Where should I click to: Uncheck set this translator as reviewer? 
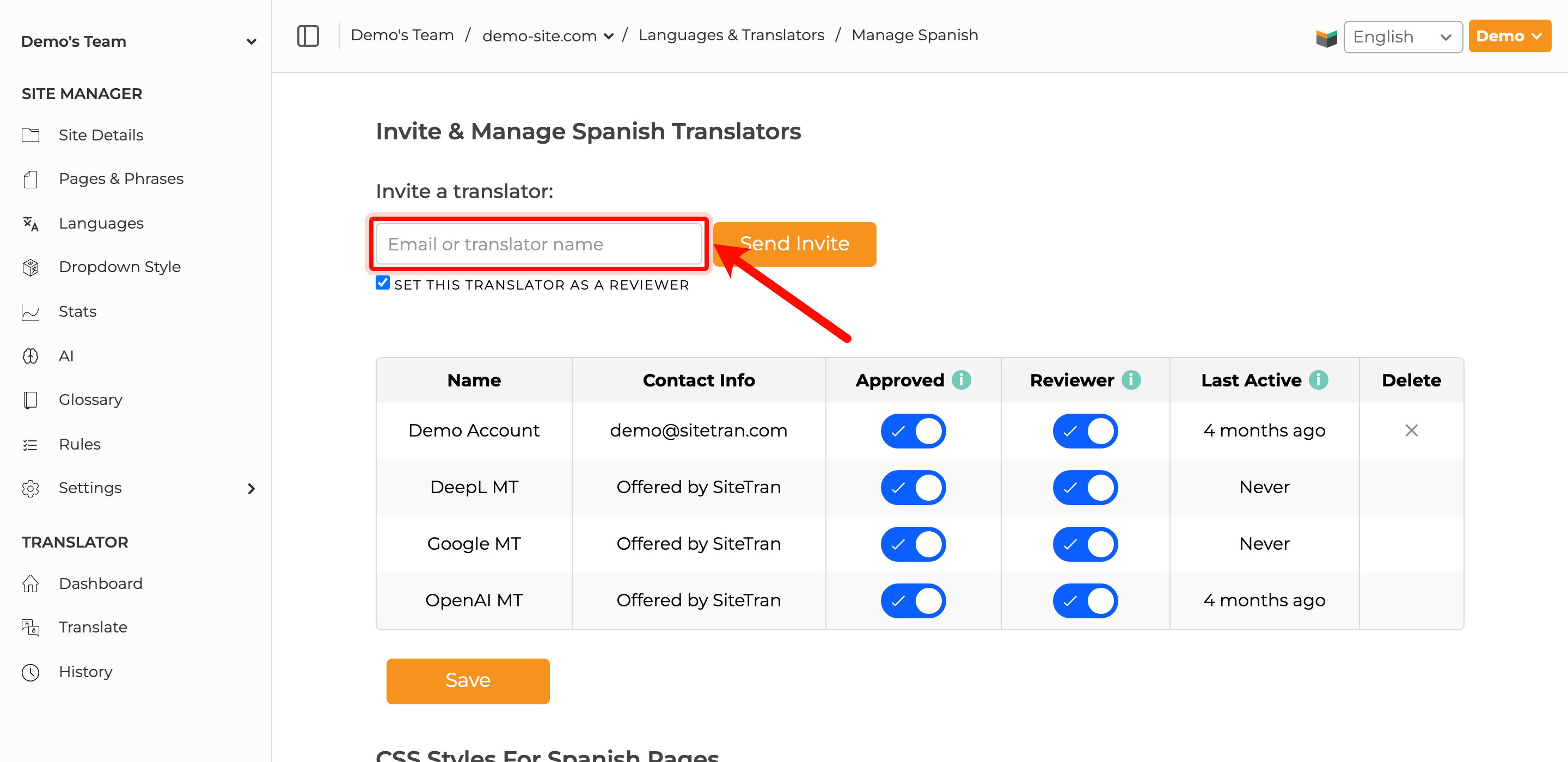pos(382,283)
